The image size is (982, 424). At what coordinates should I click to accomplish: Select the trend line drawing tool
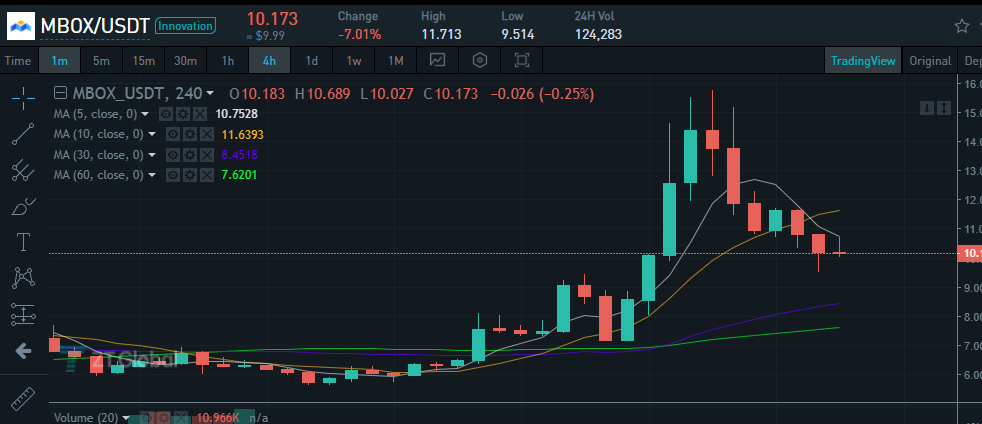(23, 135)
